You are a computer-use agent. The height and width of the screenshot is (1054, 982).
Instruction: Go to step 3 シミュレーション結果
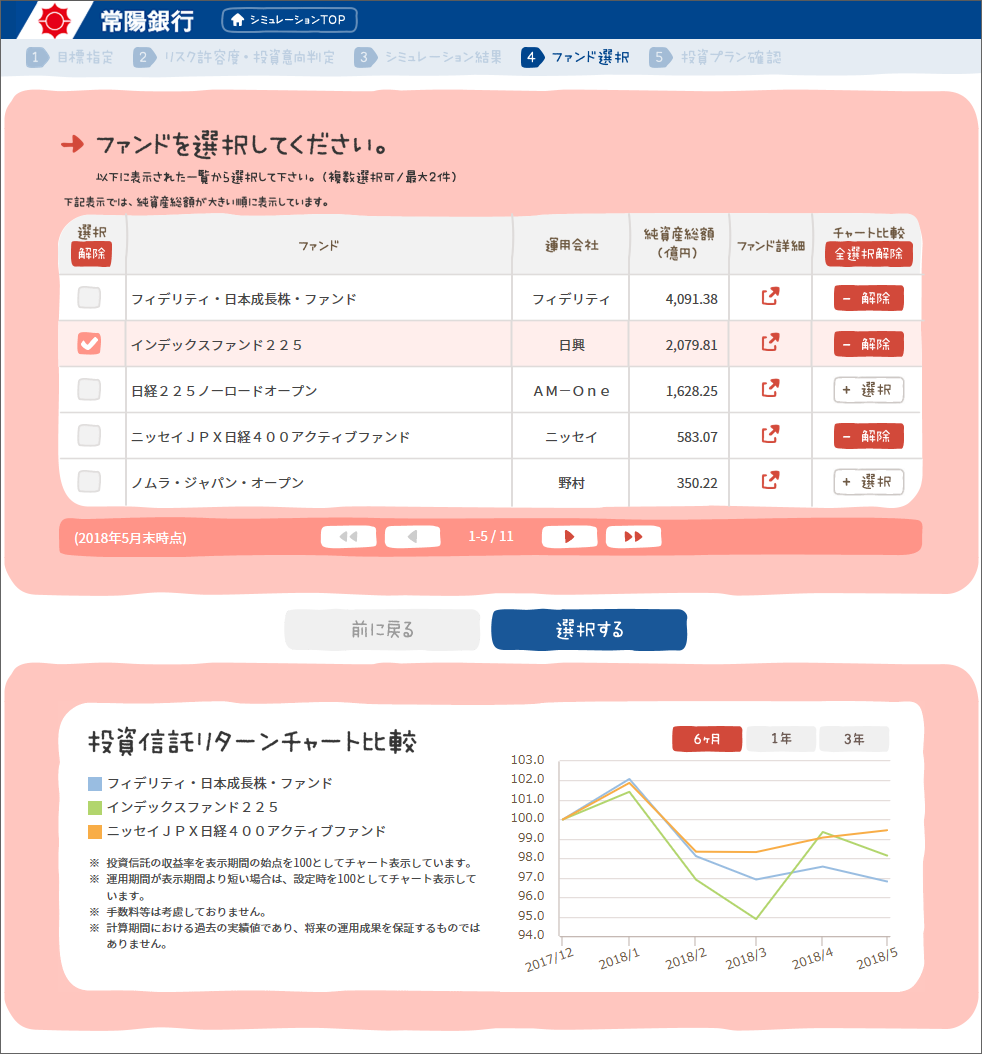[428, 57]
